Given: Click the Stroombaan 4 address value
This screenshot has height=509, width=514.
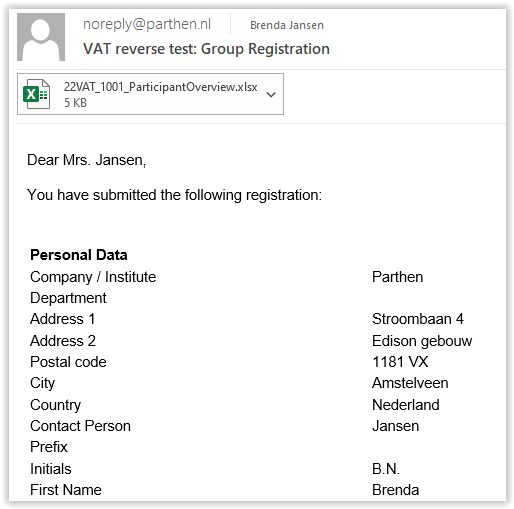Looking at the screenshot, I should tap(418, 319).
